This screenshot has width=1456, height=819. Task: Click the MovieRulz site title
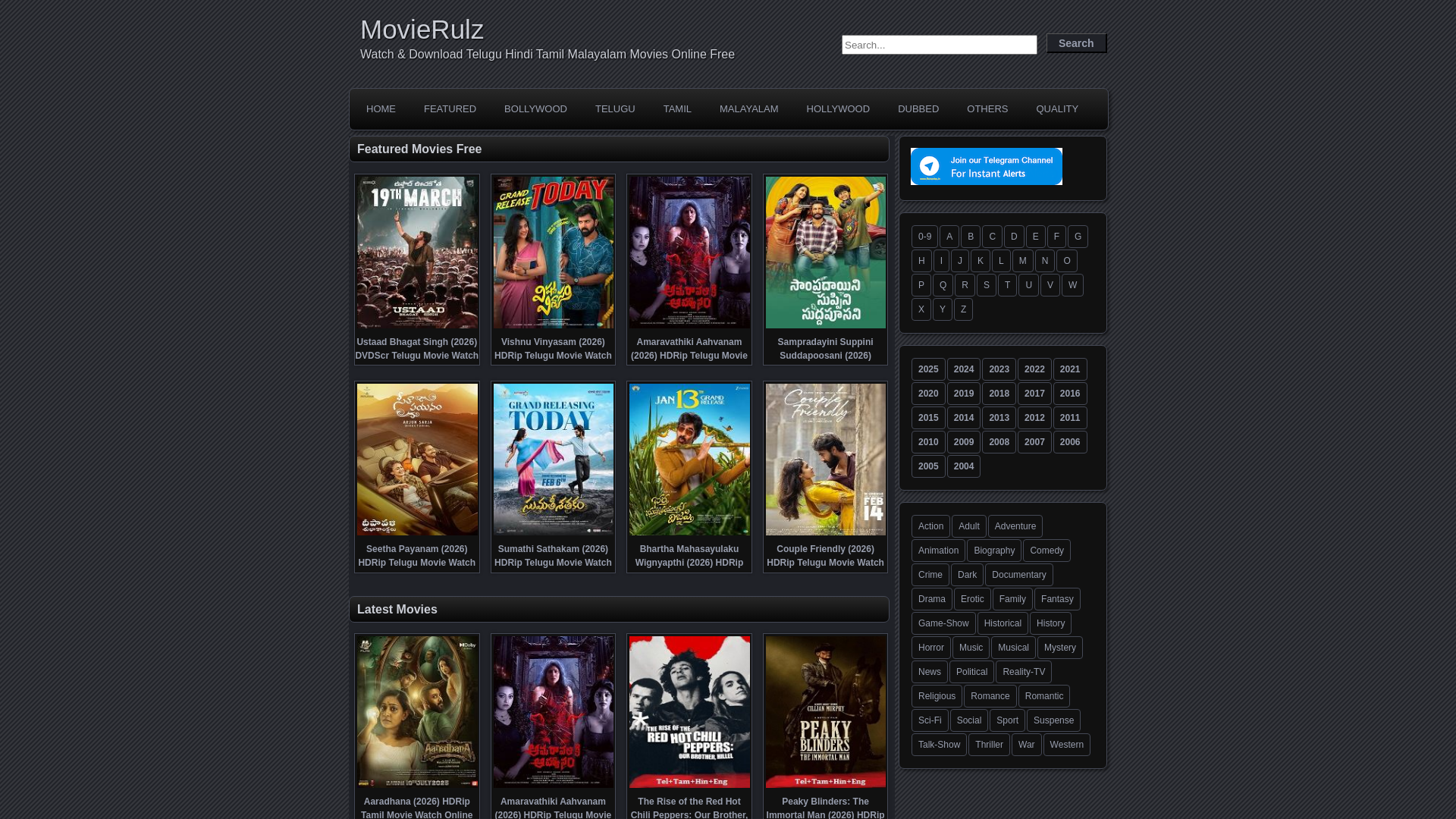pyautogui.click(x=422, y=30)
